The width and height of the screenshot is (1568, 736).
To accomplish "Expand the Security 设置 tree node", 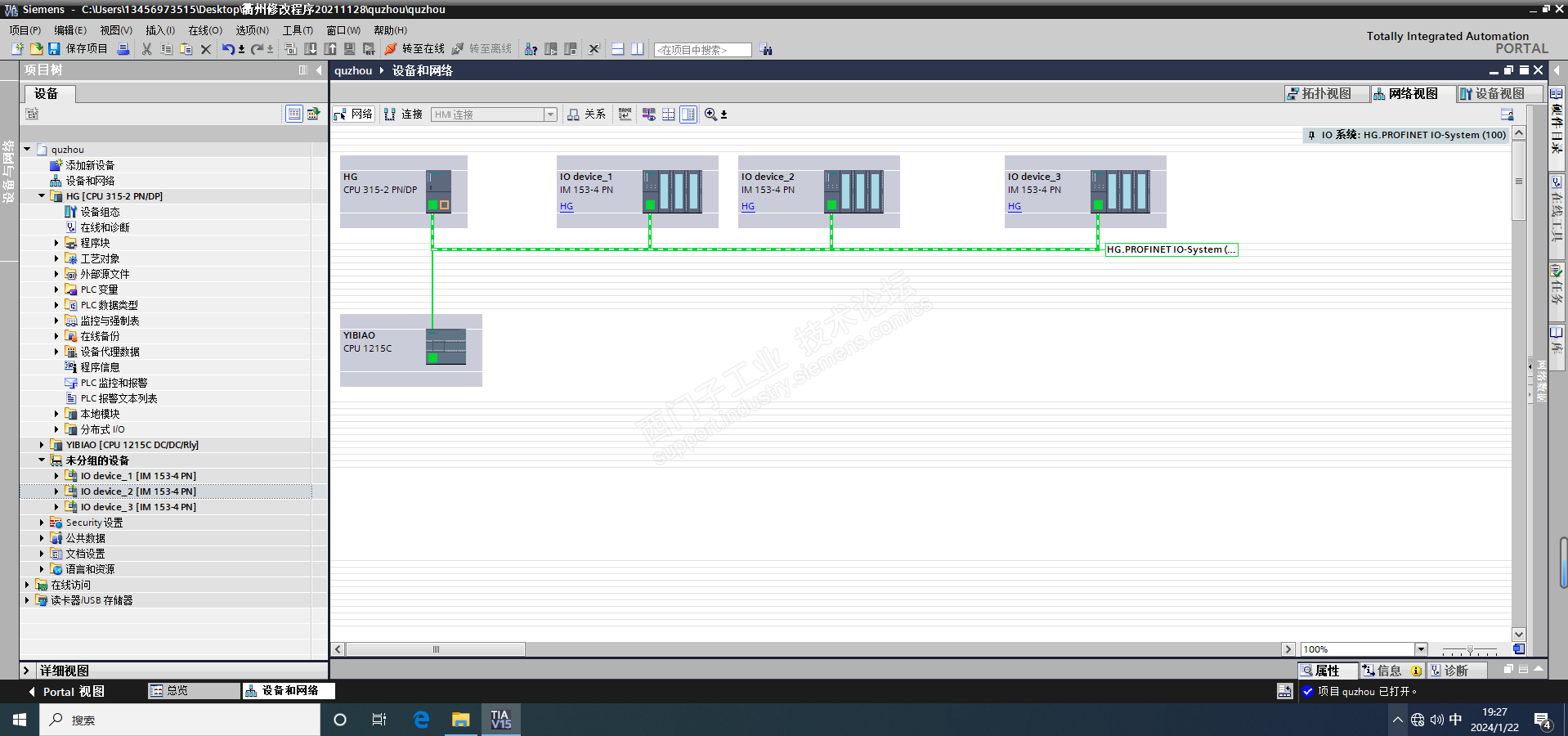I will 42,523.
